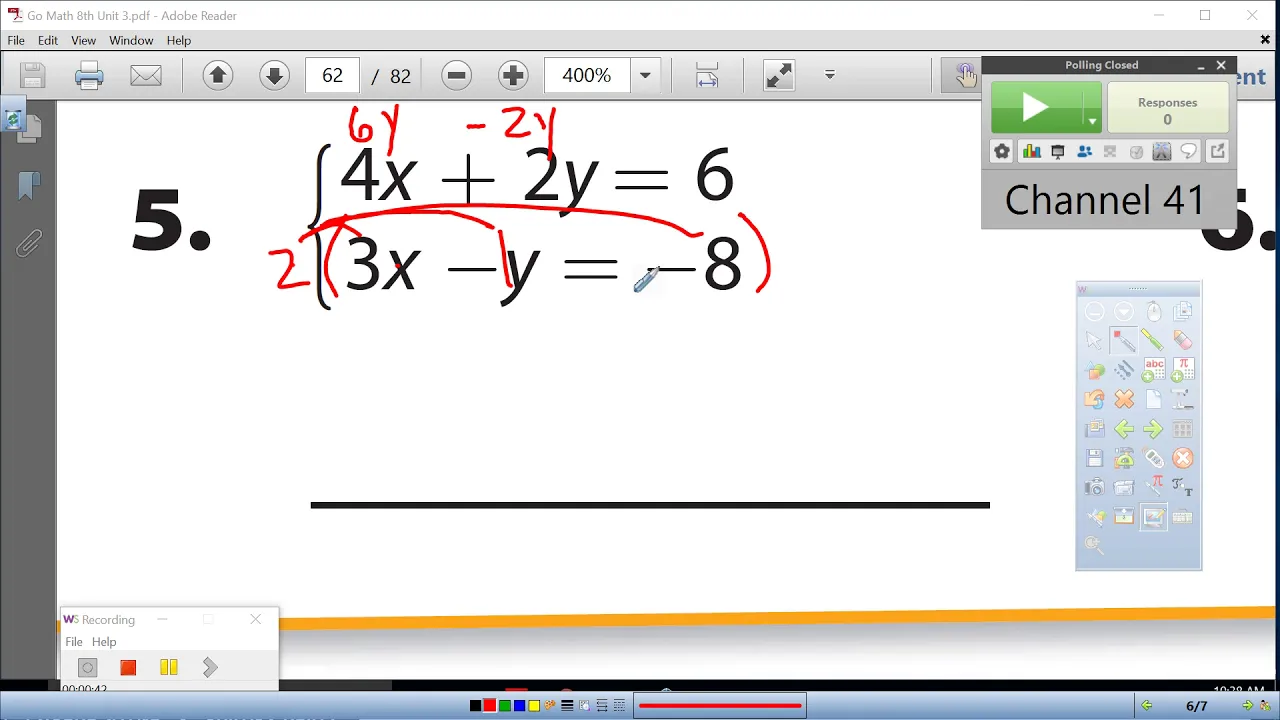Click the red circle X exit icon
This screenshot has width=1280, height=720.
click(1182, 458)
